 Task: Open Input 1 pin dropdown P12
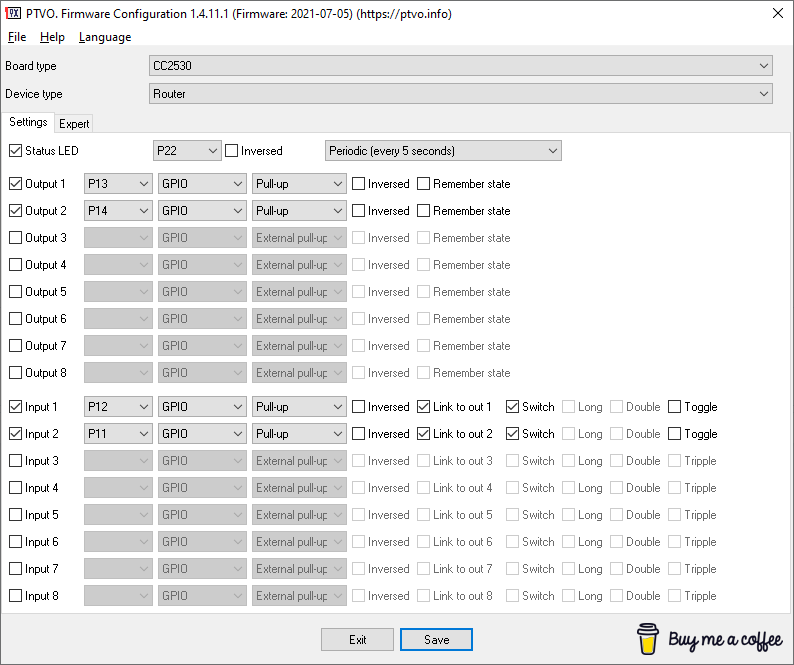point(118,407)
